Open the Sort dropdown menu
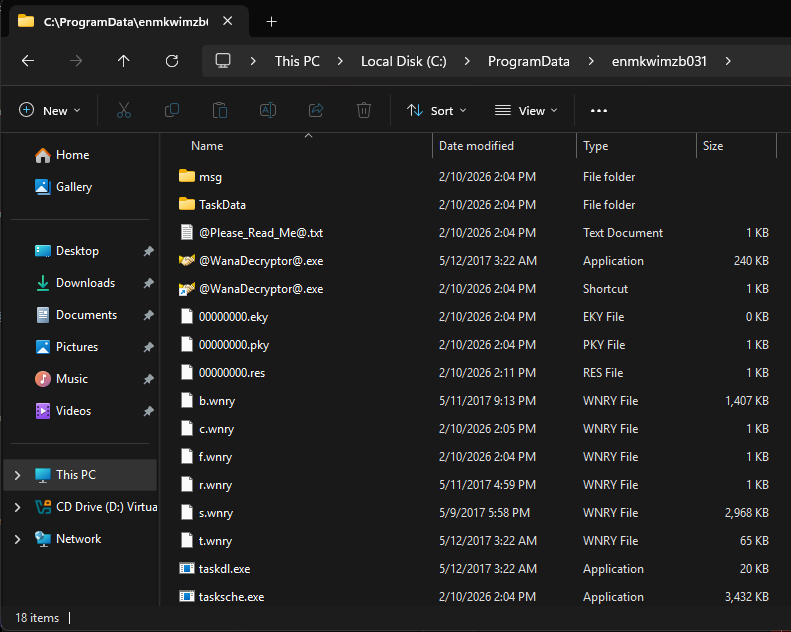The height and width of the screenshot is (632, 791). point(436,110)
